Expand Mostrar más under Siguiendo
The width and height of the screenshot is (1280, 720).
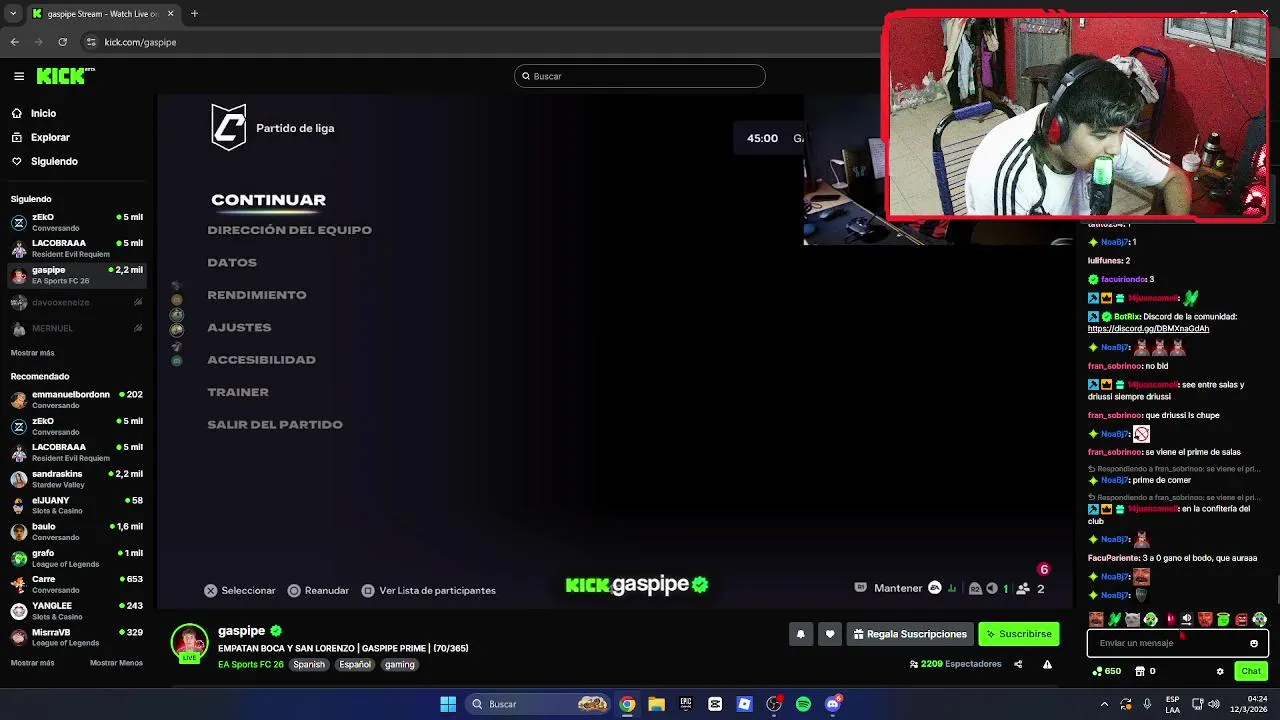tap(32, 353)
